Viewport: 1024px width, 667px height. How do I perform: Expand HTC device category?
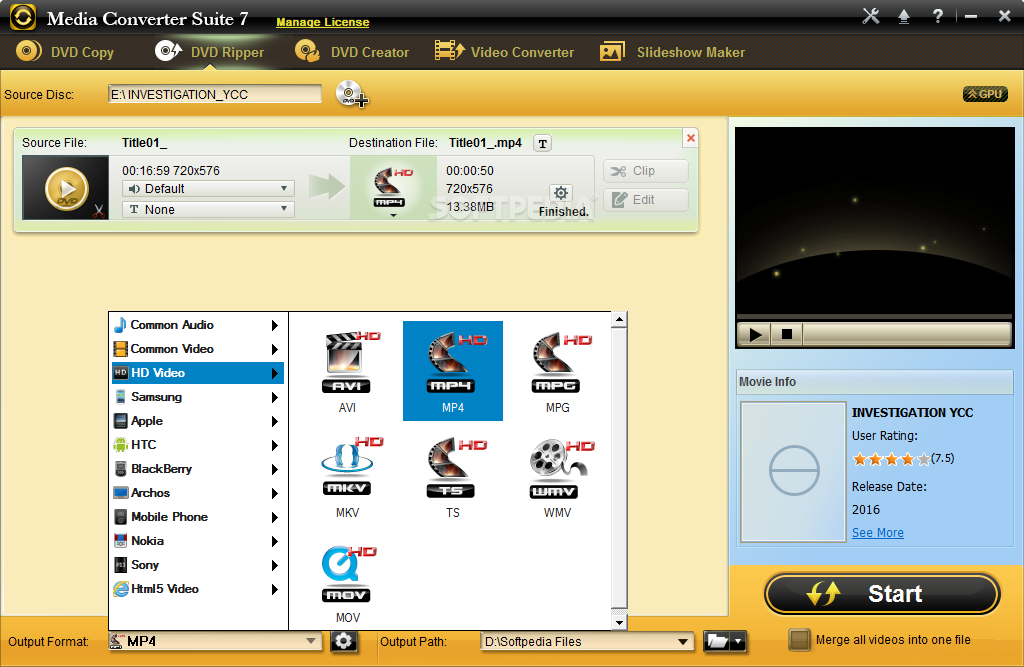198,445
